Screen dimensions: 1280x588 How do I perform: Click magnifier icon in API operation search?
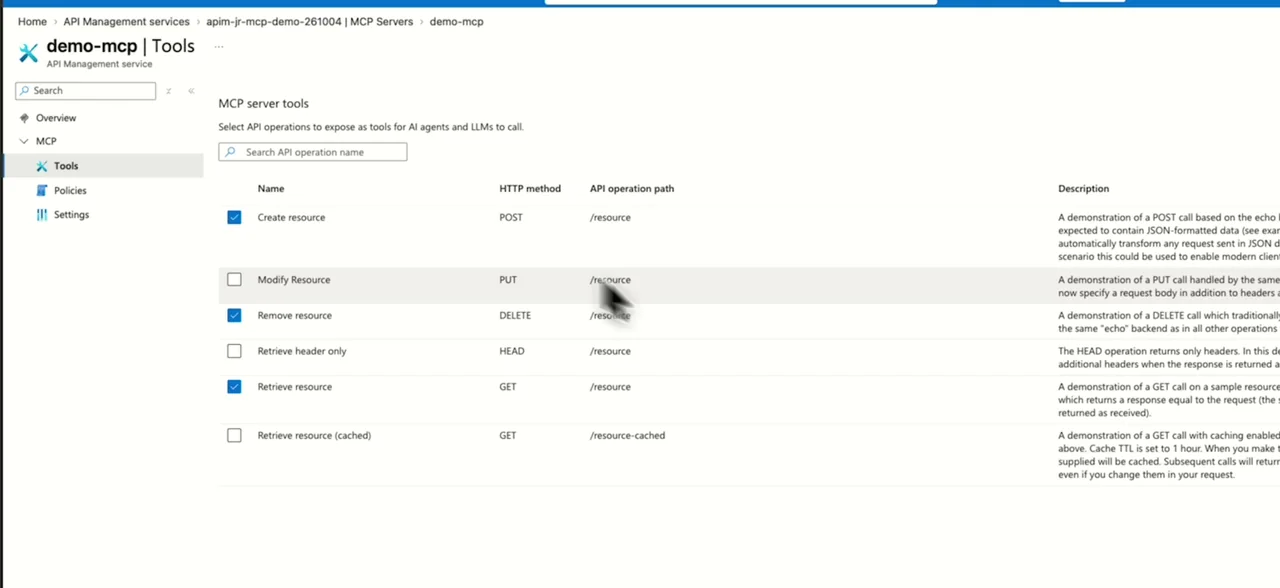231,152
